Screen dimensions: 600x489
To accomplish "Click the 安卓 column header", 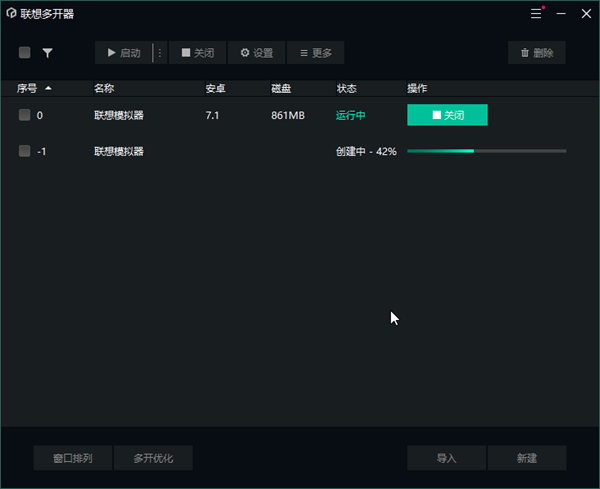I will 215,88.
